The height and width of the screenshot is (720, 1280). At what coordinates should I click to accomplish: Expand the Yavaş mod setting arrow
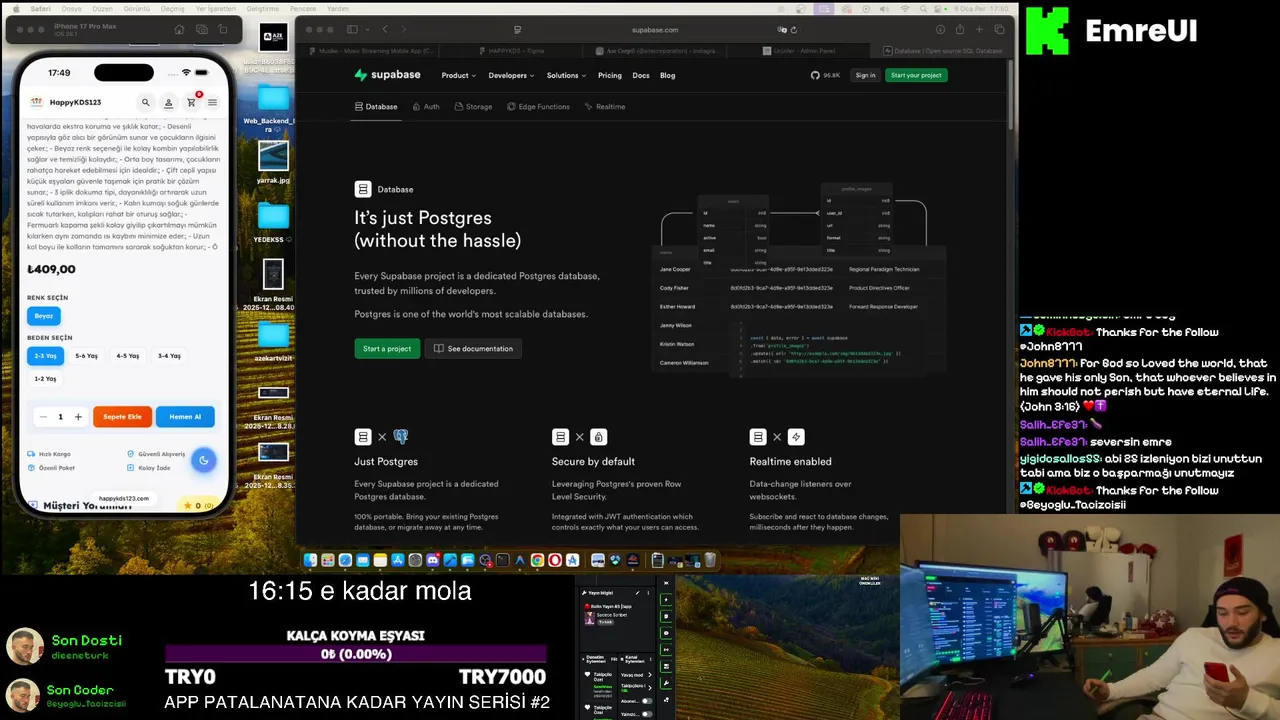(x=650, y=675)
